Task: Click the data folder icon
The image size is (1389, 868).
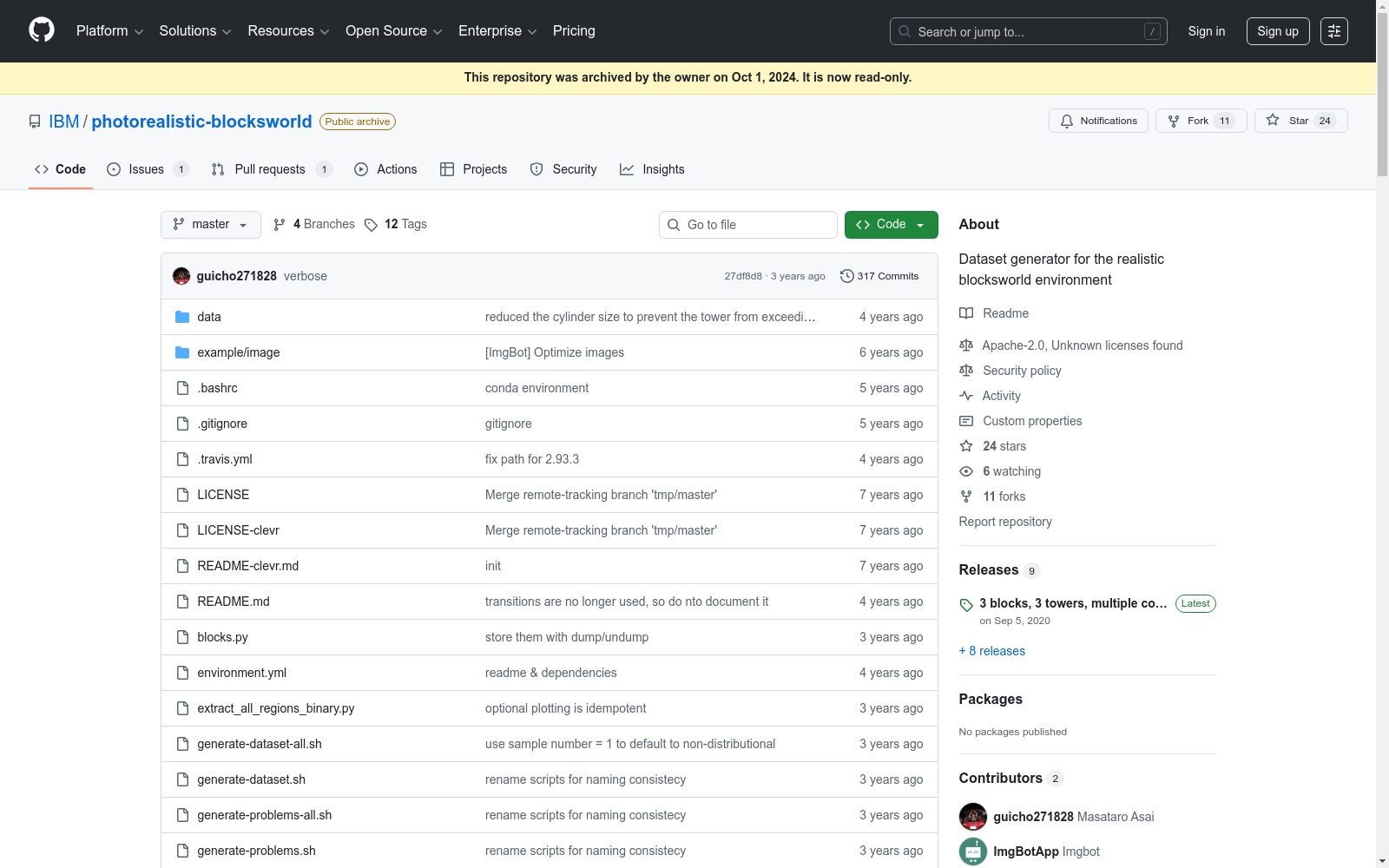Action: coord(182,317)
